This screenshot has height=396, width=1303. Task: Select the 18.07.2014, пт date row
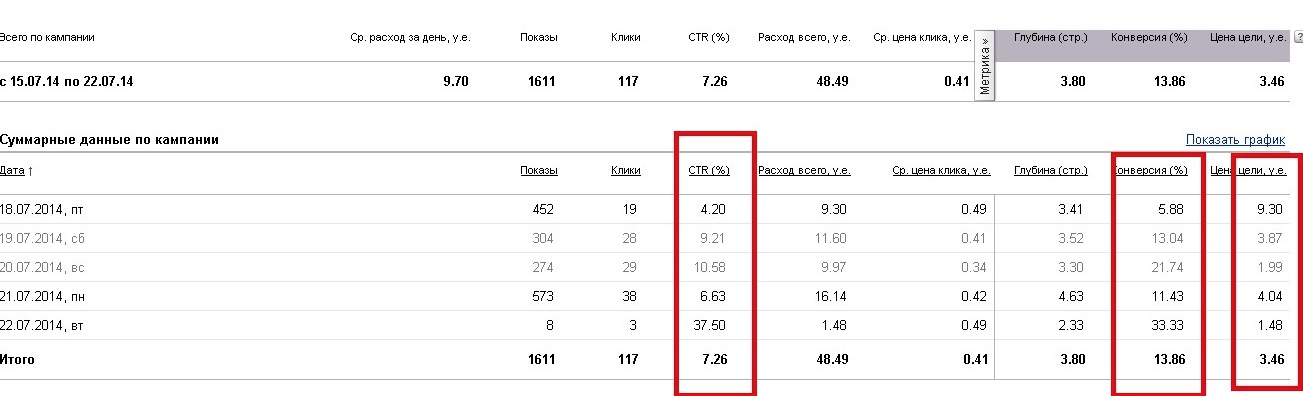[x=650, y=209]
